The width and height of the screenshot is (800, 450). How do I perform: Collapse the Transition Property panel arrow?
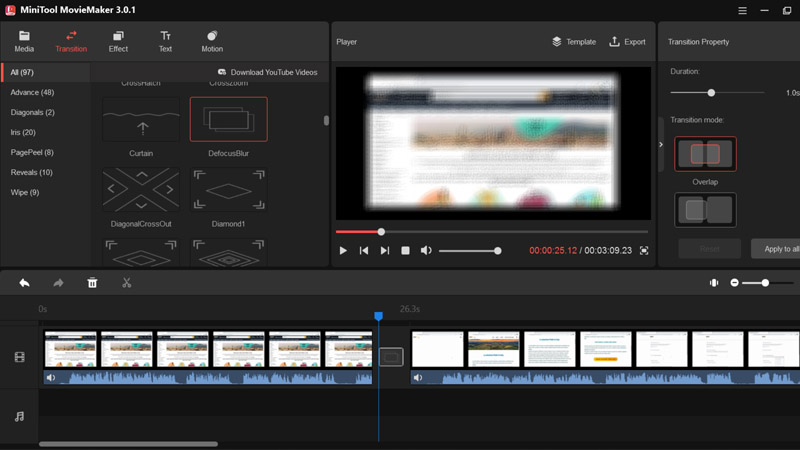(x=661, y=145)
